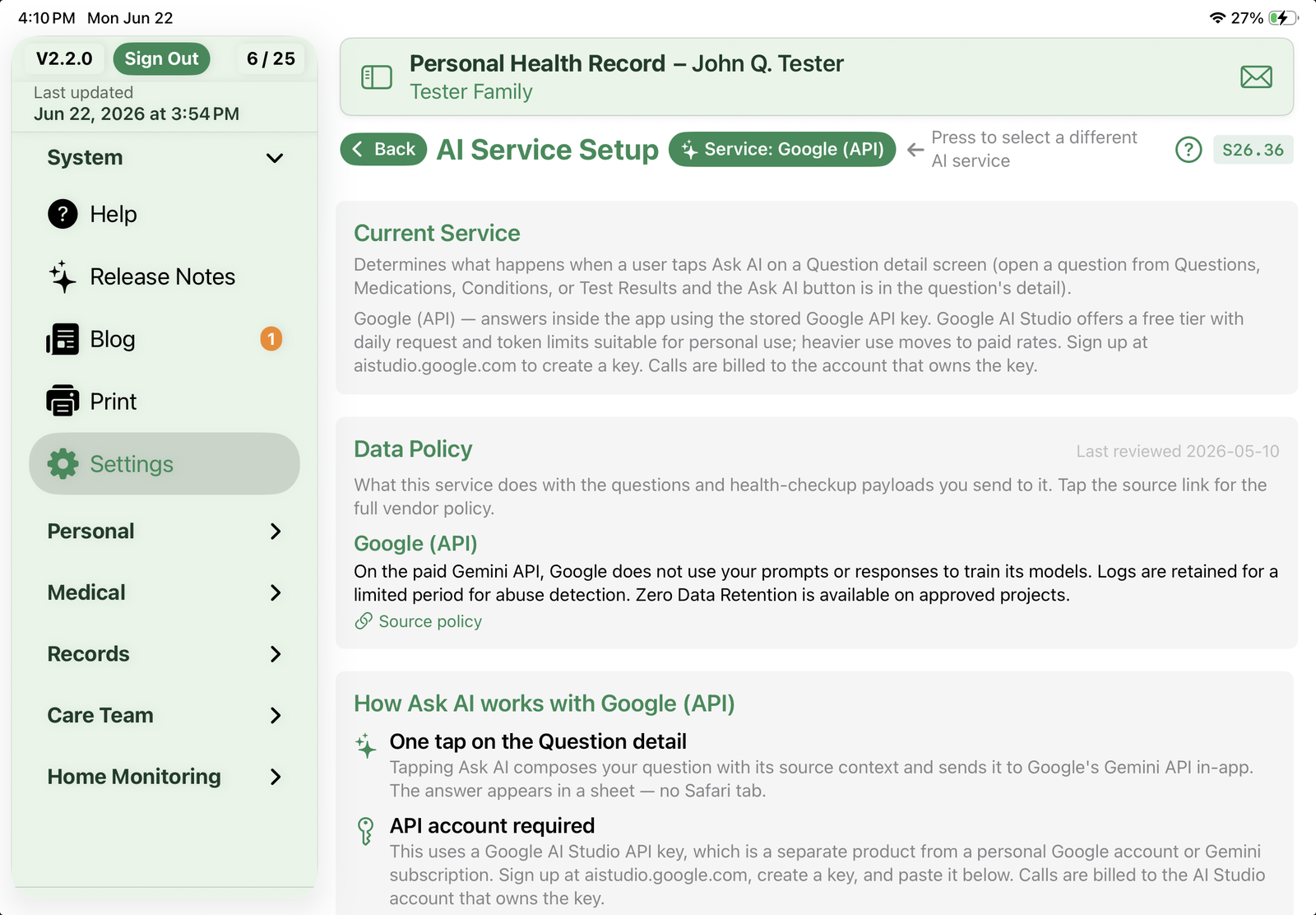1316x915 pixels.
Task: Select the Help menu item
Action: pyautogui.click(x=164, y=214)
